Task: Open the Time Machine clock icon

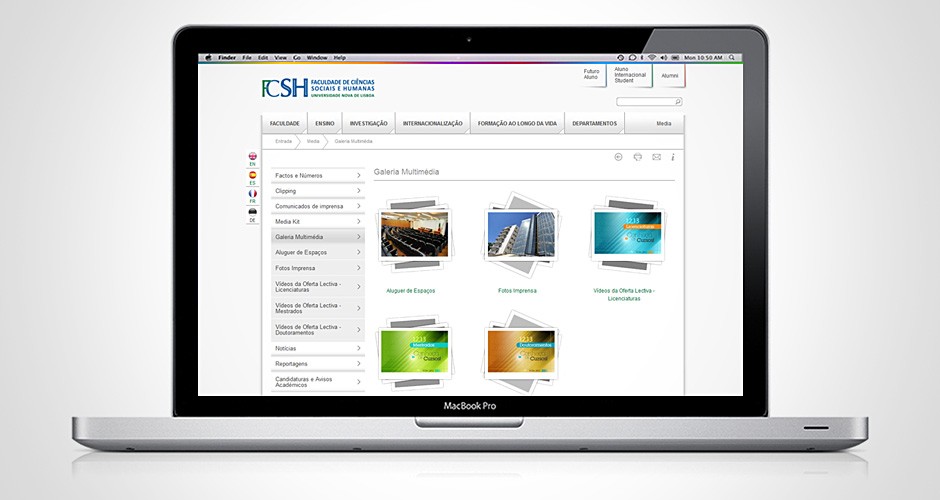Action: coord(620,58)
